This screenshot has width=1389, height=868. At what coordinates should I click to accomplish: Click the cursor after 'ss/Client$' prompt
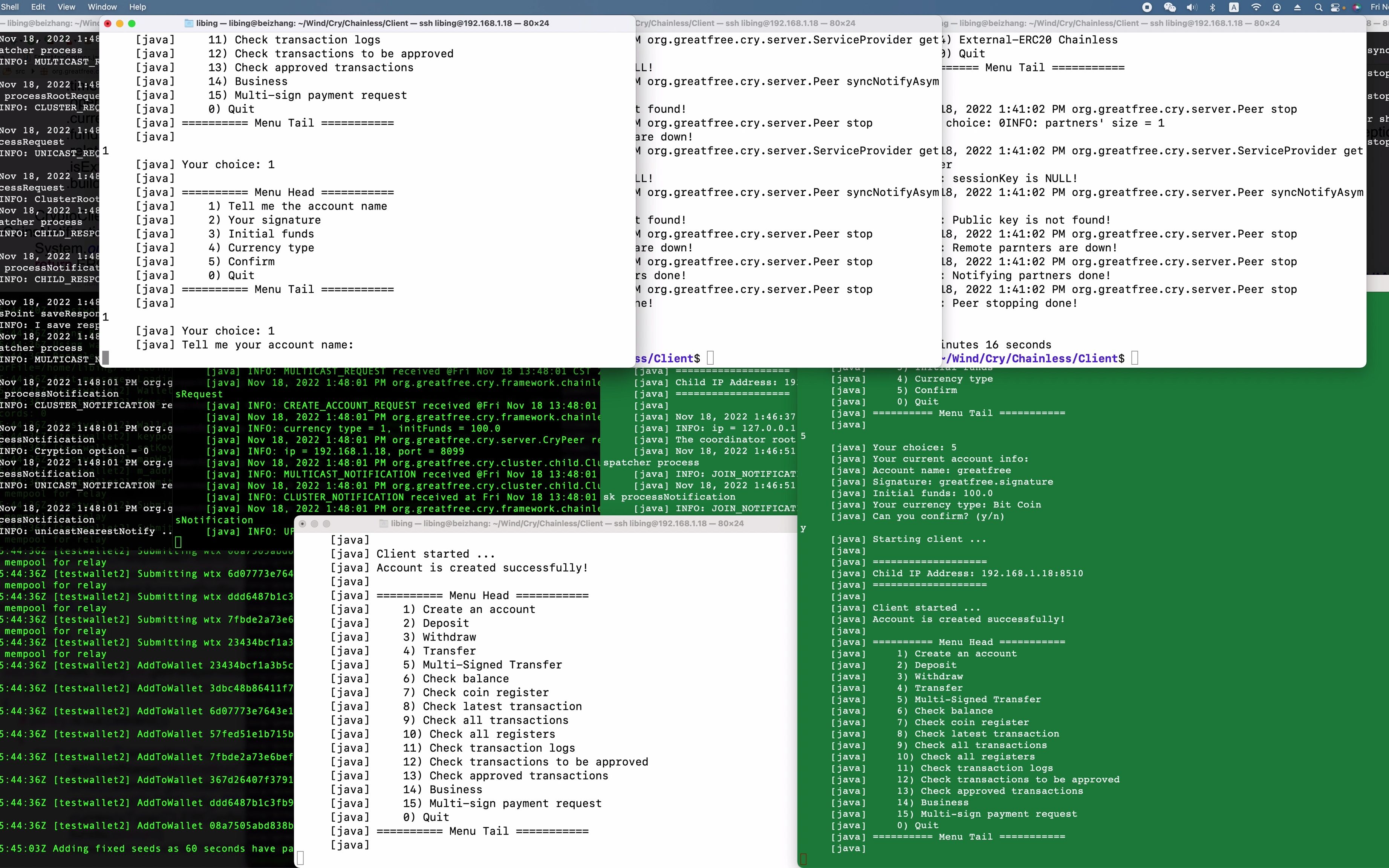click(710, 358)
